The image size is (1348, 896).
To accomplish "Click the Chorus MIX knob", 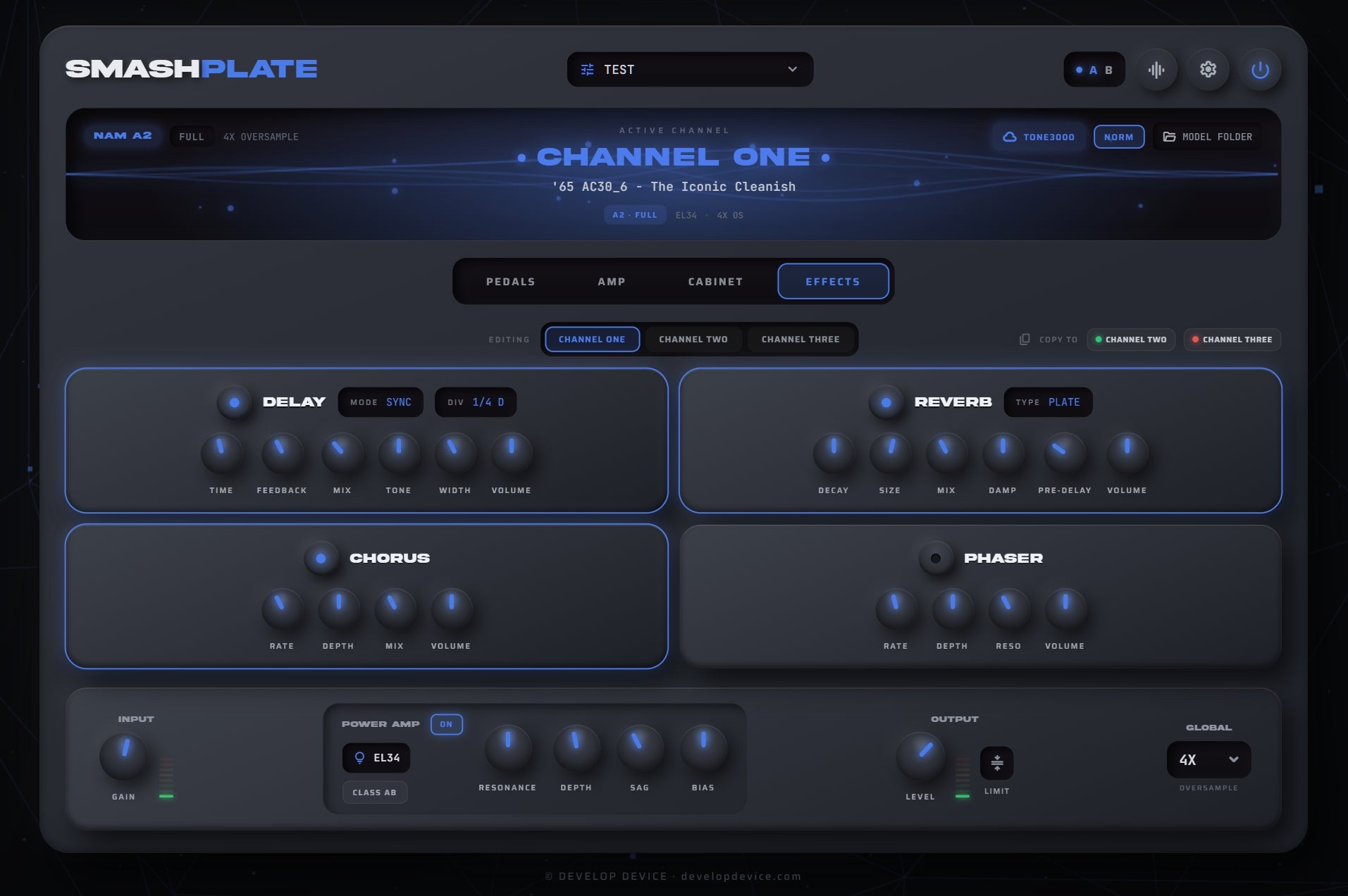I will coord(395,609).
